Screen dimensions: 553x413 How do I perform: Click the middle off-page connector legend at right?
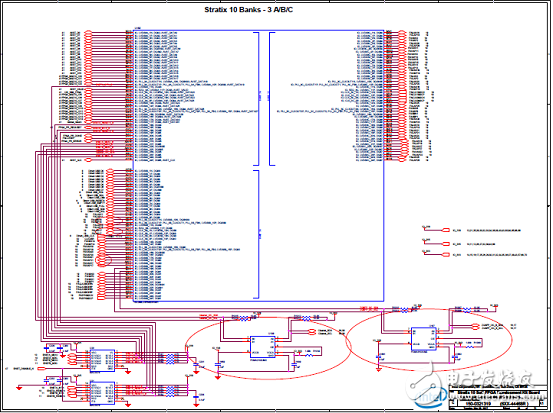[458, 243]
